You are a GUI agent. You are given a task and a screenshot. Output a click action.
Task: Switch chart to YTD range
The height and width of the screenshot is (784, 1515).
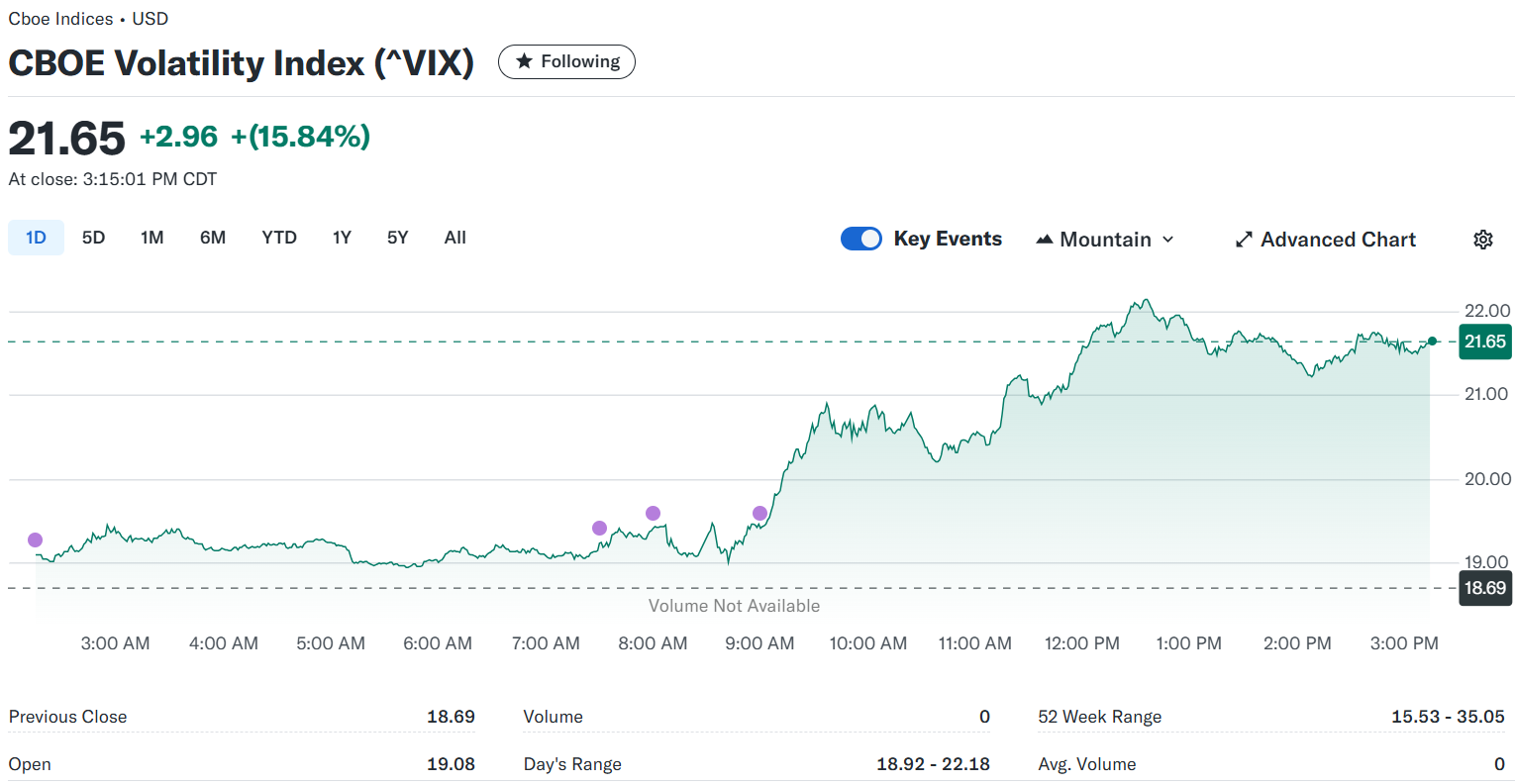coord(279,238)
